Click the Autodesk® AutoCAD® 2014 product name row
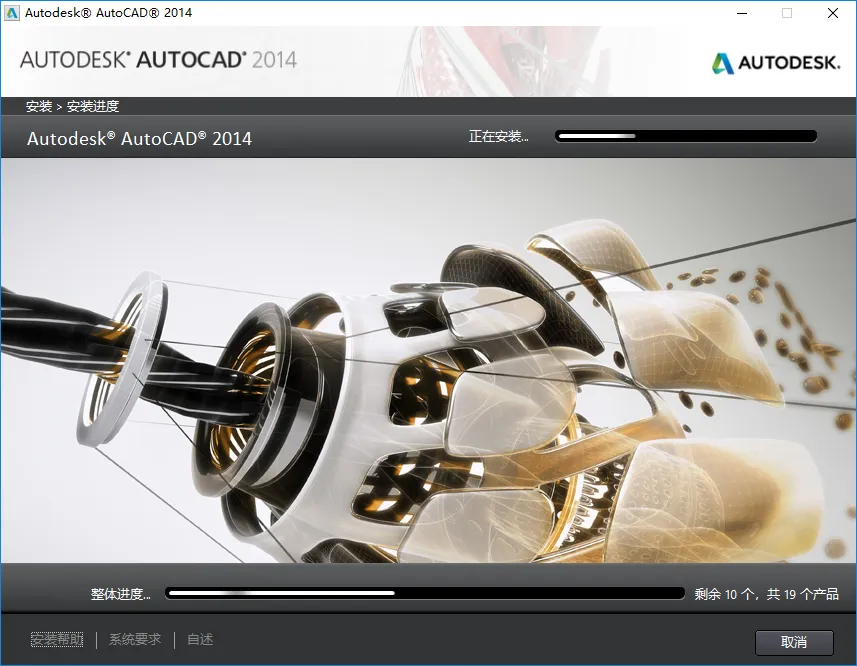857x666 pixels. [x=139, y=139]
